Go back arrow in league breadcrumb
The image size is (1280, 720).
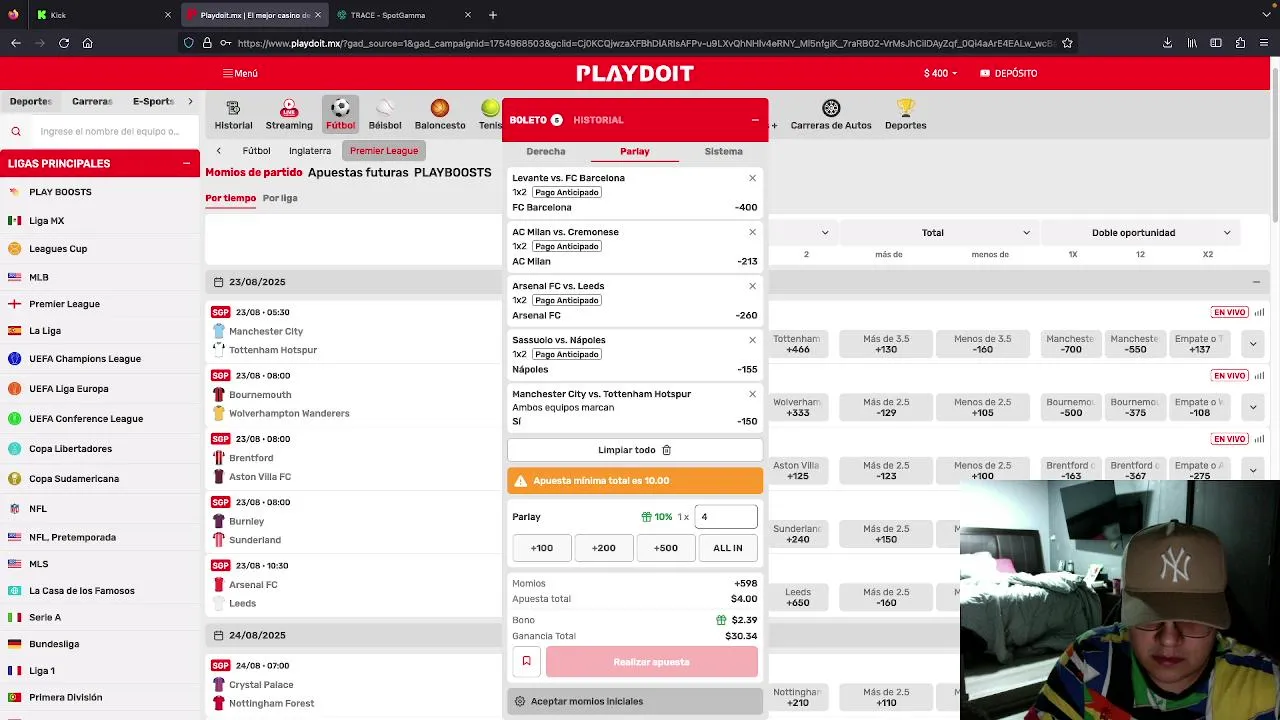pos(219,151)
